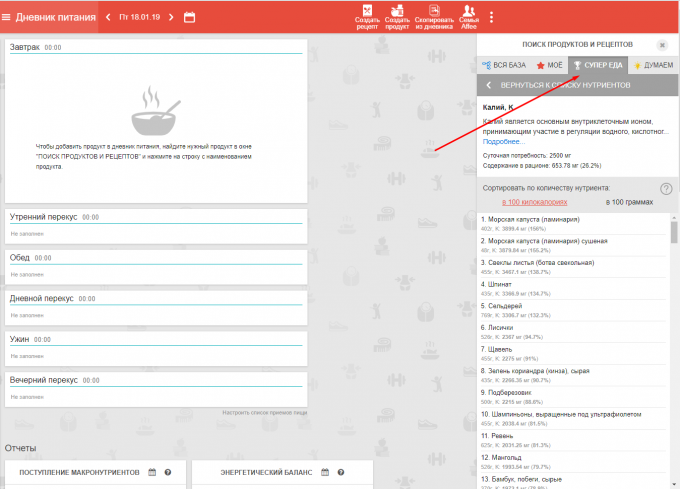The image size is (680, 489).
Task: Open Семья Afilee family profile icon
Action: 469,17
